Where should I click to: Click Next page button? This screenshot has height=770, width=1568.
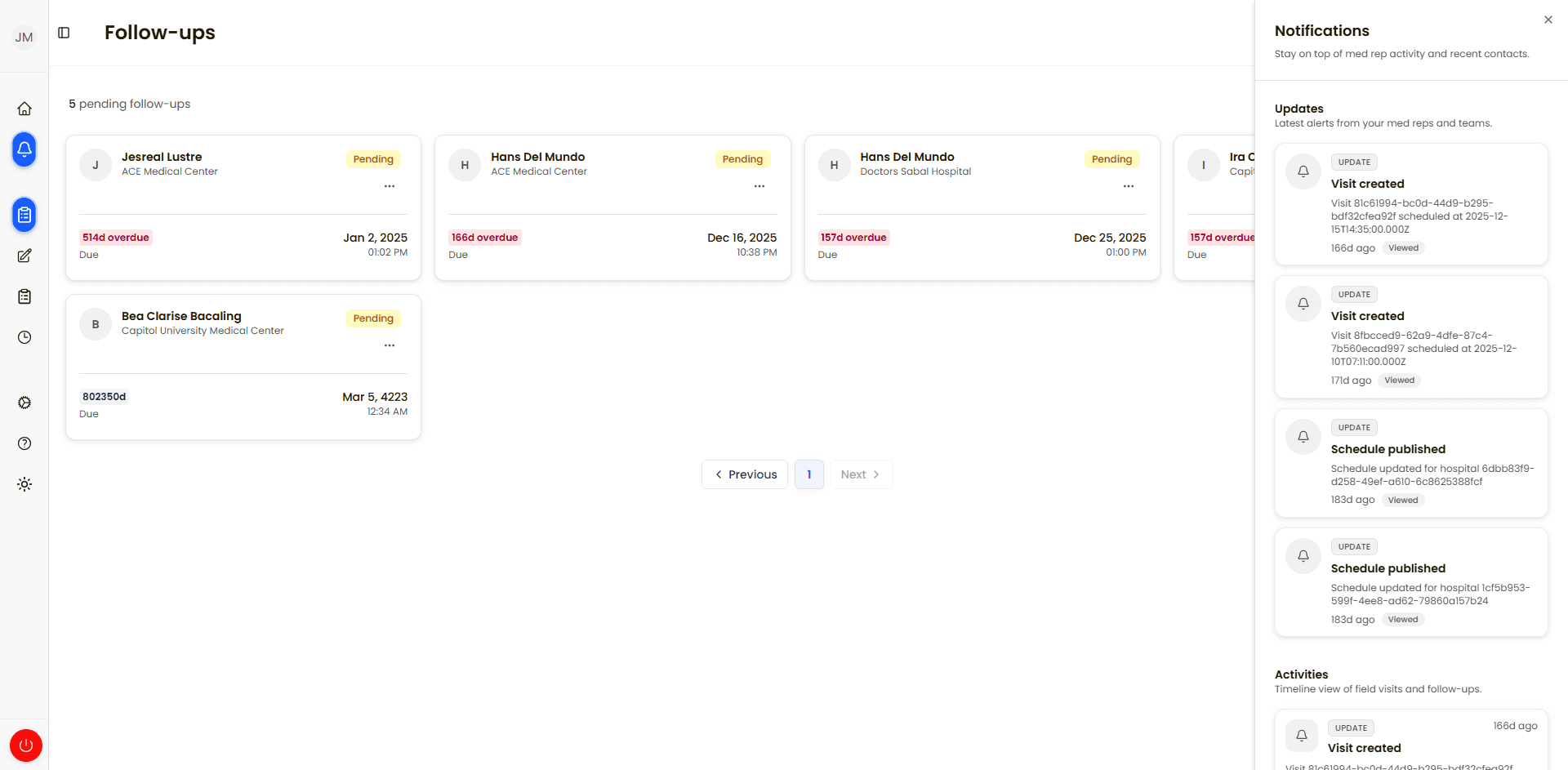[x=862, y=474]
